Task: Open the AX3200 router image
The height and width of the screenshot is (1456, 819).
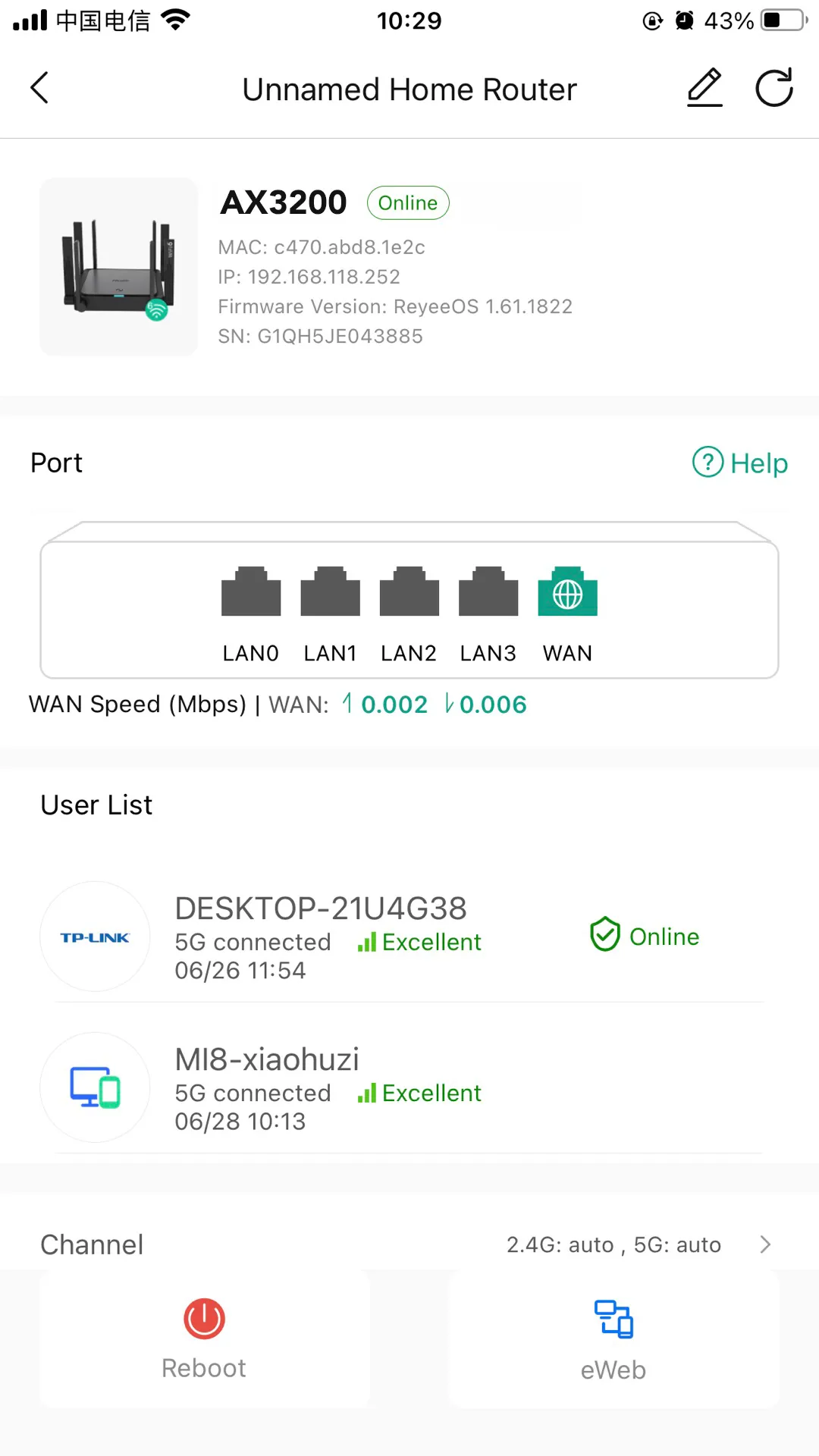Action: [x=118, y=267]
